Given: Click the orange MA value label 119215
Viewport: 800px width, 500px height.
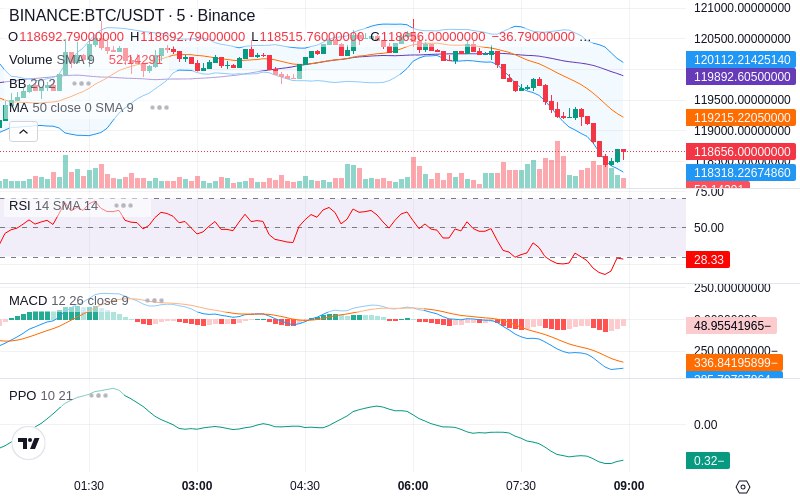Looking at the screenshot, I should [741, 117].
